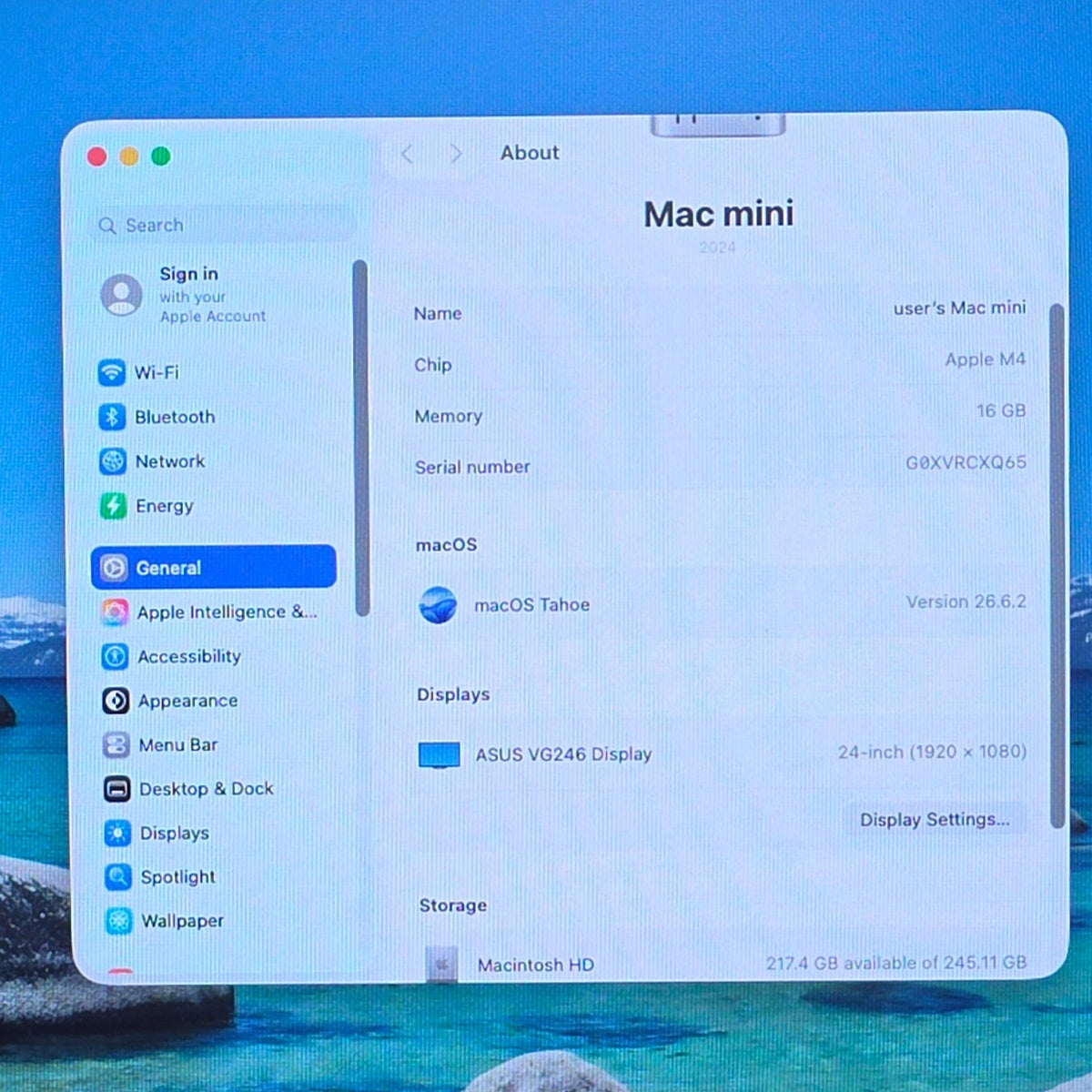1092x1092 pixels.
Task: Click the macOS Tahoe label
Action: click(531, 605)
